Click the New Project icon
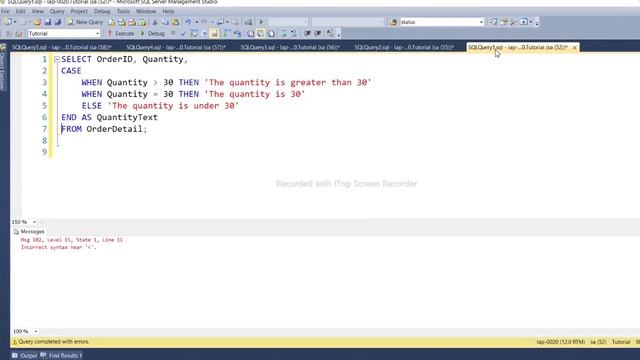The width and height of the screenshot is (640, 360). coord(9,22)
